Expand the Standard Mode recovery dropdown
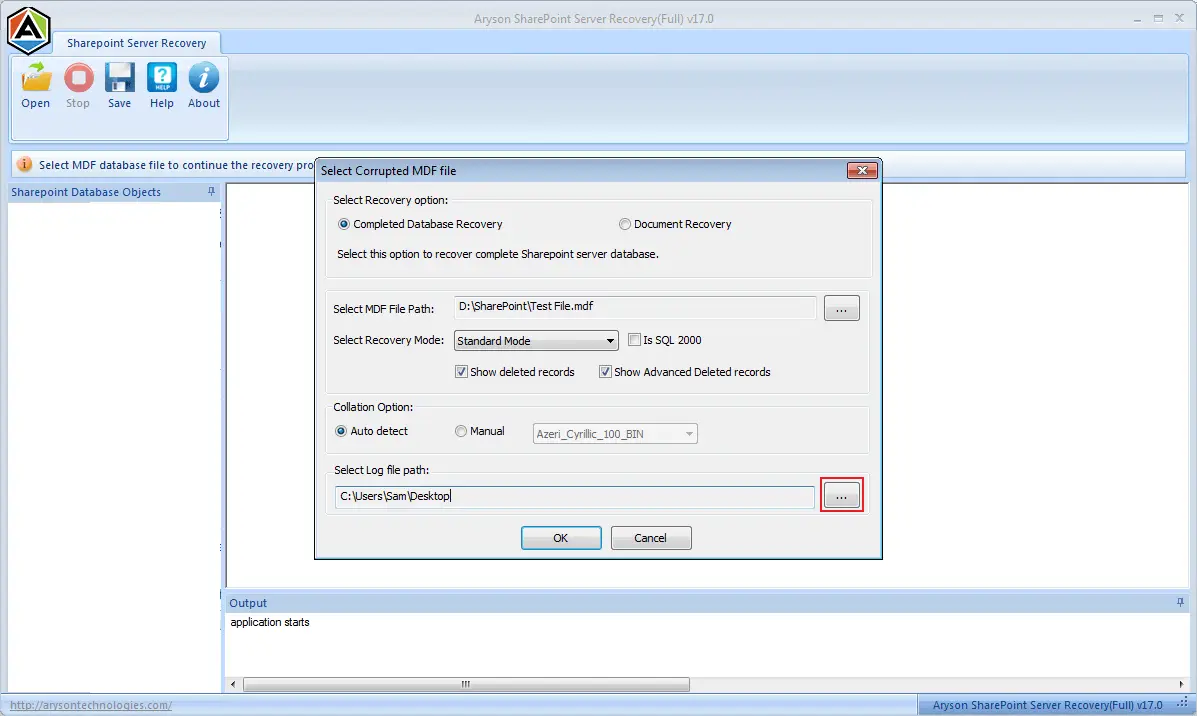Screen dimensions: 1197x716 [536, 340]
